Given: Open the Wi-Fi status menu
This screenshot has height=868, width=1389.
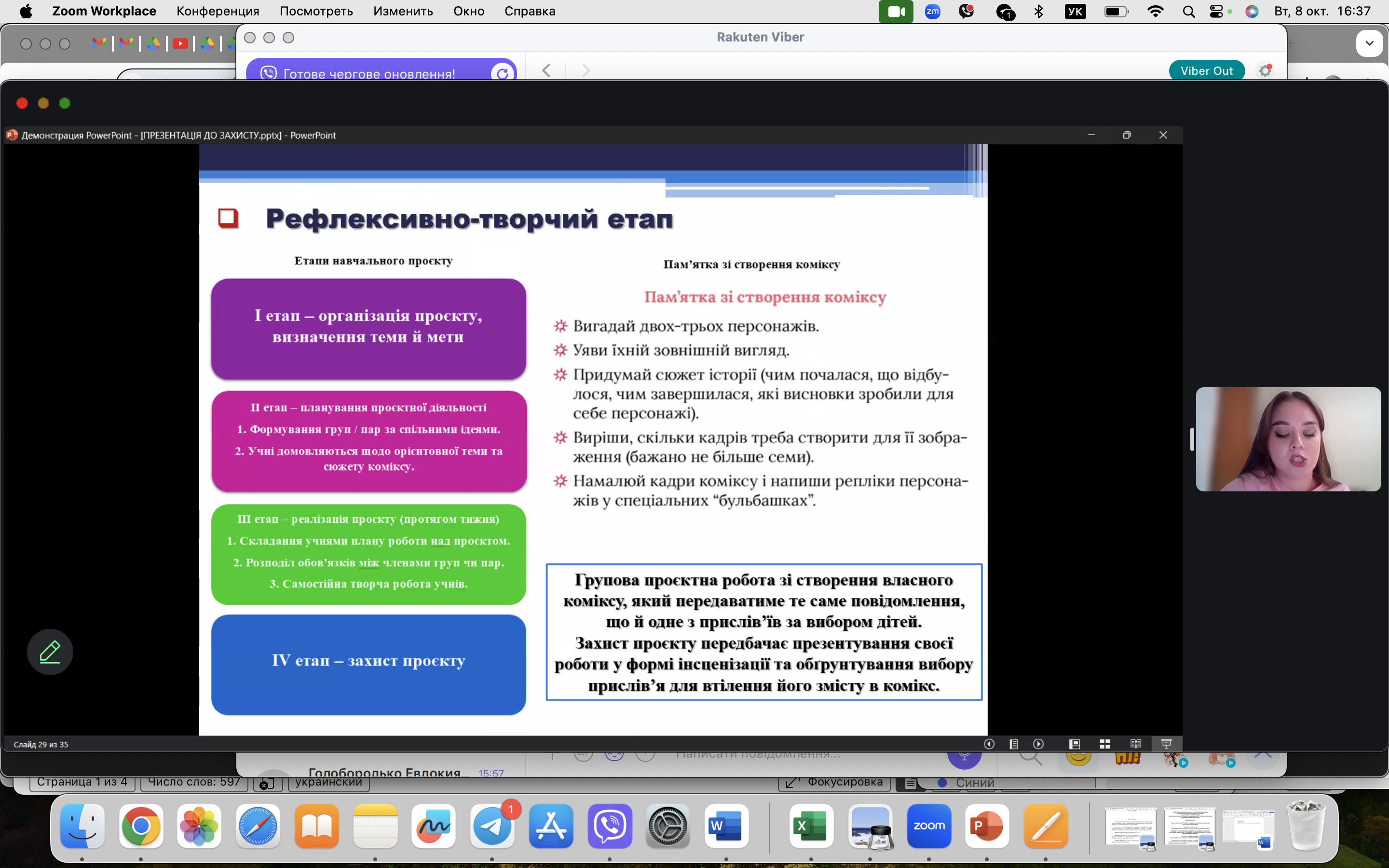Looking at the screenshot, I should (x=1155, y=12).
